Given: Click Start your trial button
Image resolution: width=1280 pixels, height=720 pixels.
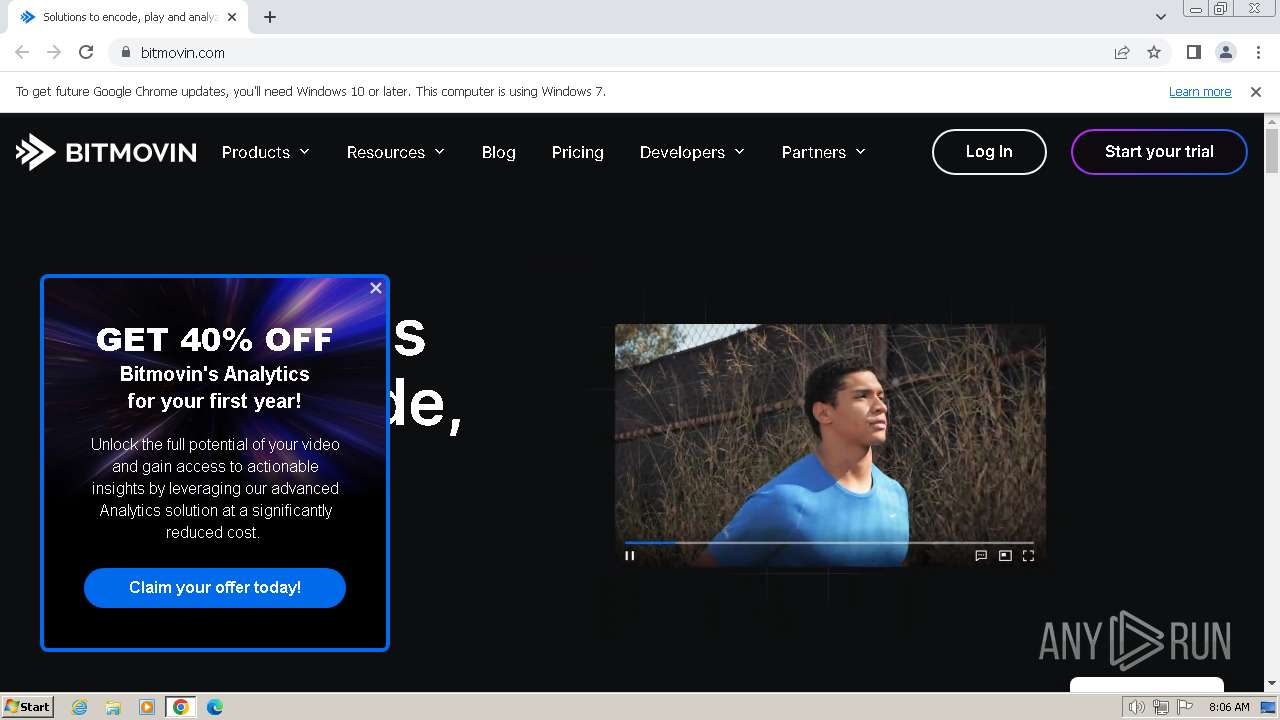Looking at the screenshot, I should (x=1159, y=152).
